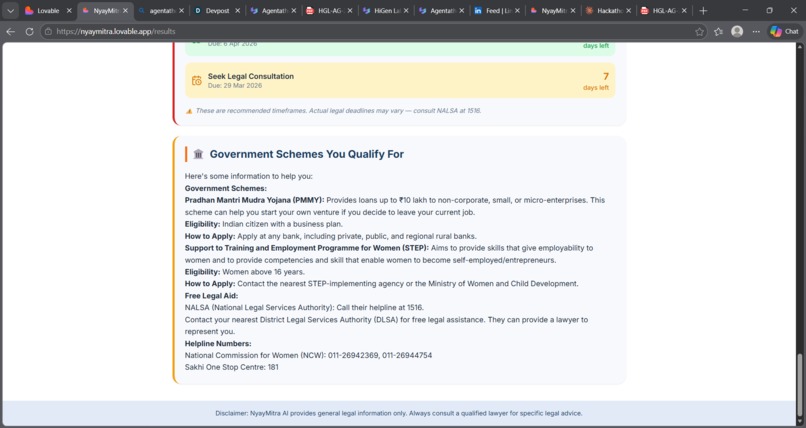Click the "Government Schemes:" bold label
This screenshot has width=806, height=428.
226,189
